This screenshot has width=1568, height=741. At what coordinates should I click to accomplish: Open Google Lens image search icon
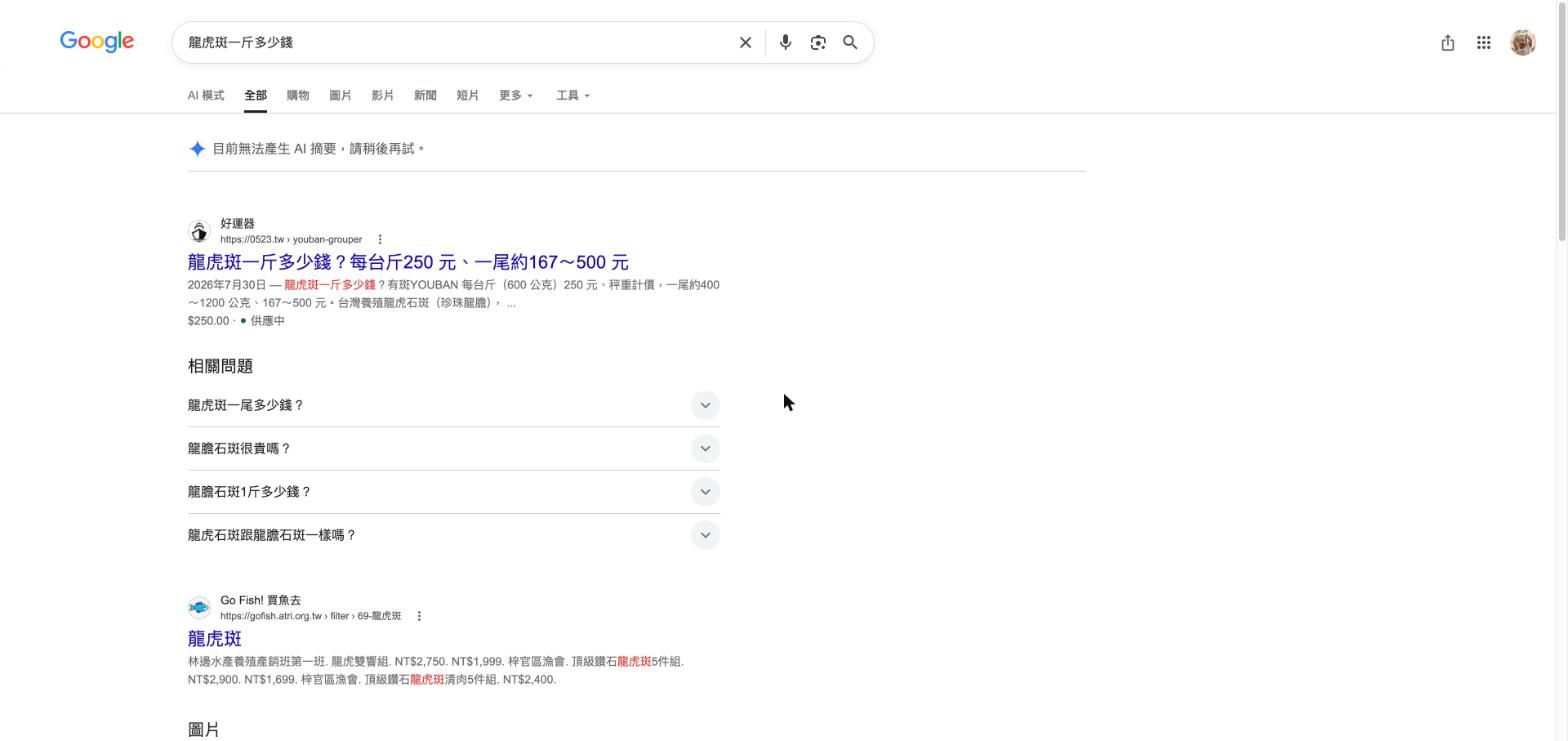coord(818,42)
